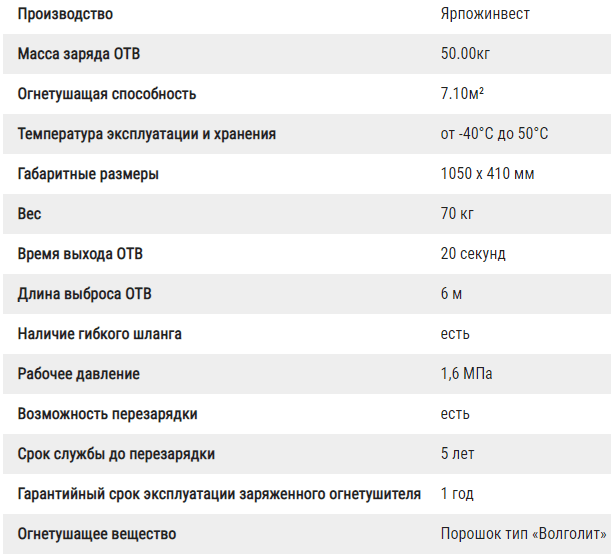Select the warranty period value "1 год"

click(x=457, y=494)
